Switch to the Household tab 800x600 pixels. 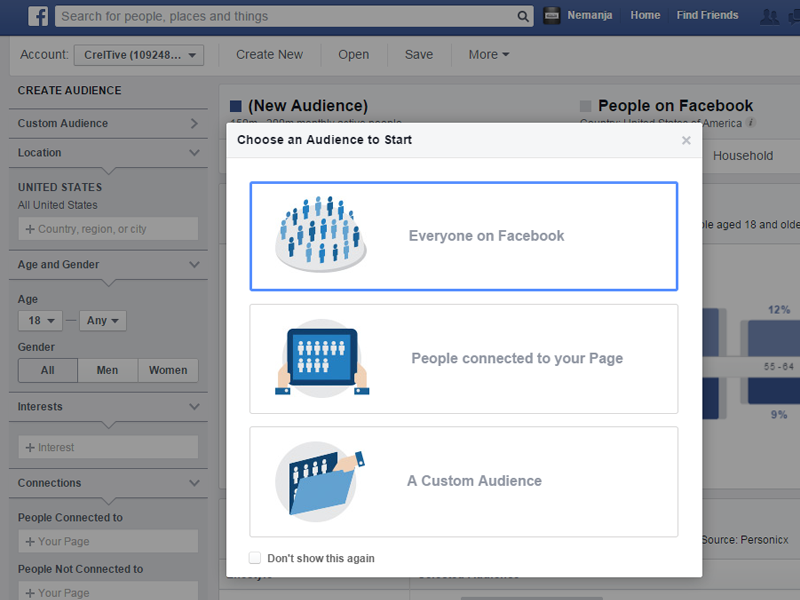[743, 156]
